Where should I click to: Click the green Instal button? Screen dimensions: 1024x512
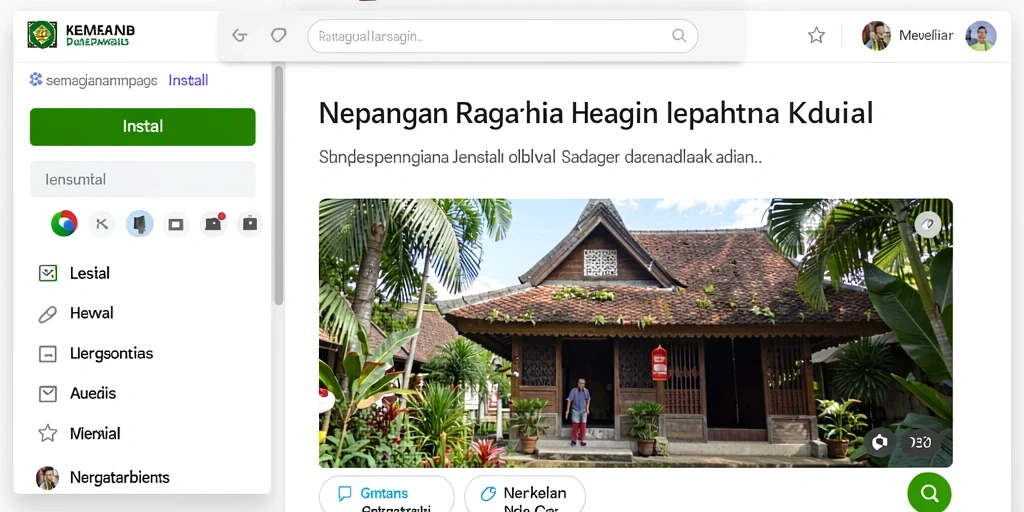142,127
